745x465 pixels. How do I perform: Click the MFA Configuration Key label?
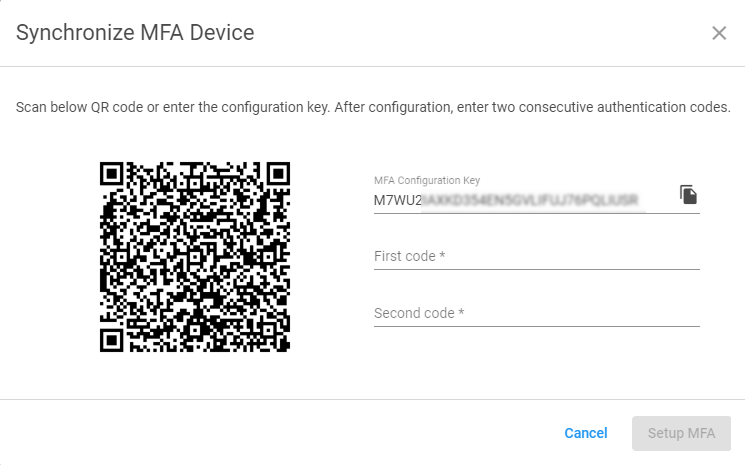click(427, 180)
